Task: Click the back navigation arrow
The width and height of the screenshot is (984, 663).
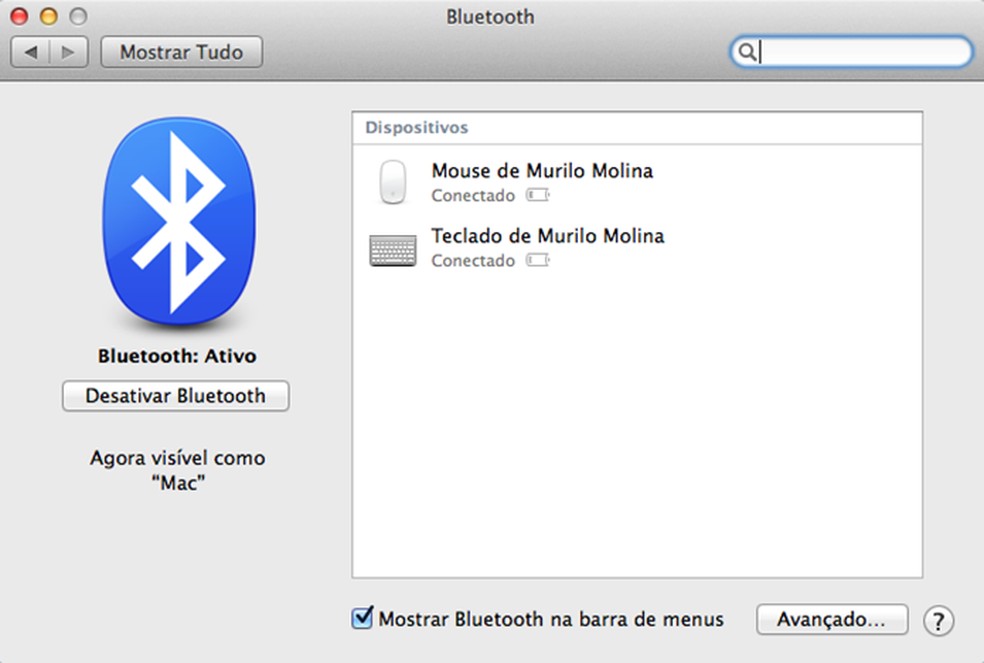Action: point(33,51)
